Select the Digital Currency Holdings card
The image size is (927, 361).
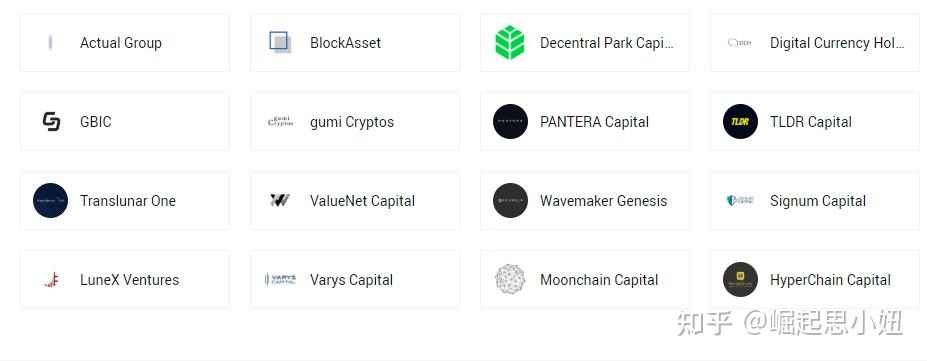tap(815, 43)
